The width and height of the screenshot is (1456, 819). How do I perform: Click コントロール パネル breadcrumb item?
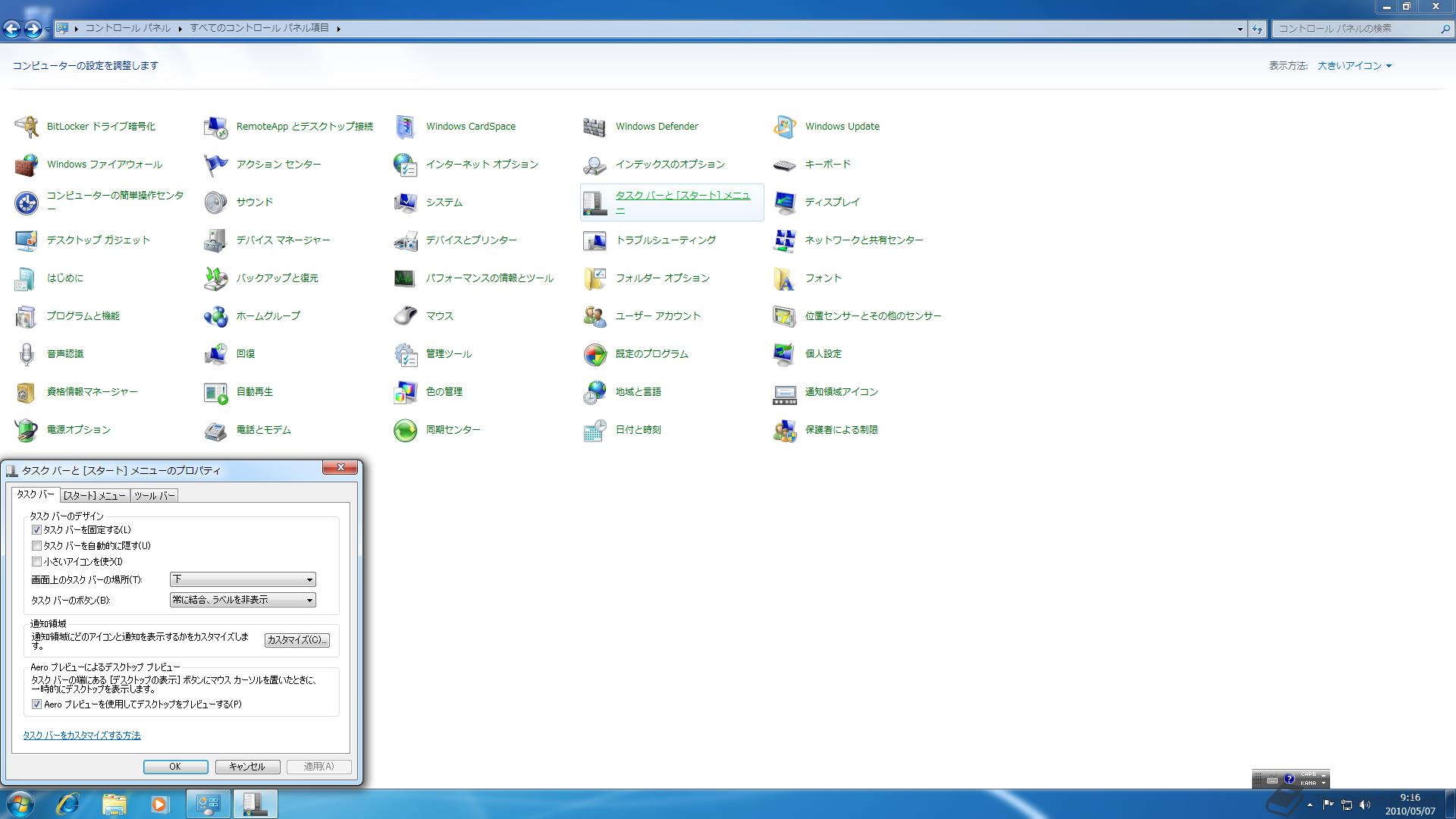tap(128, 28)
